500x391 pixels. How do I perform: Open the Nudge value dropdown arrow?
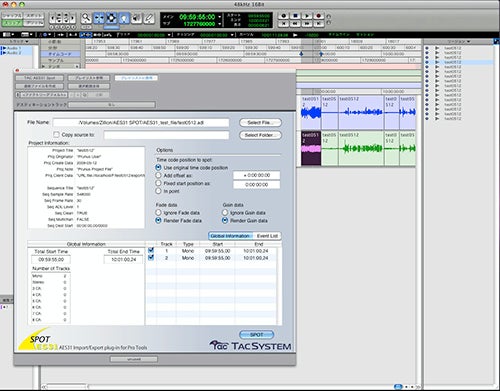[x=232, y=35]
